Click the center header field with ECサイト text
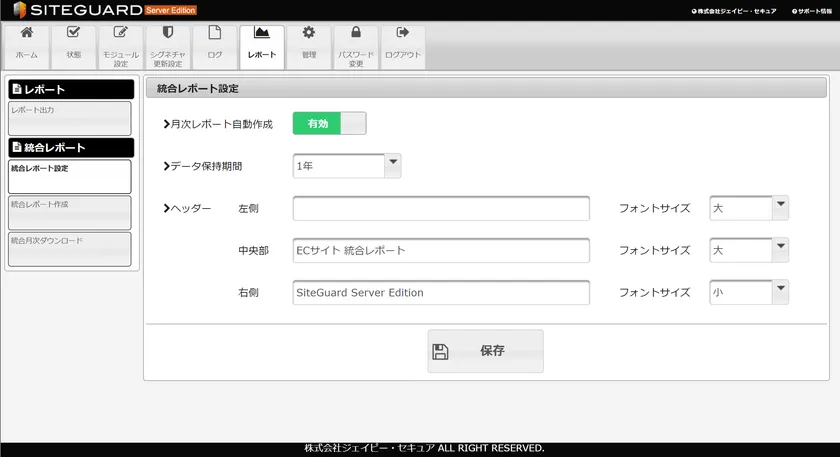Image resolution: width=840 pixels, height=457 pixels. tap(441, 250)
